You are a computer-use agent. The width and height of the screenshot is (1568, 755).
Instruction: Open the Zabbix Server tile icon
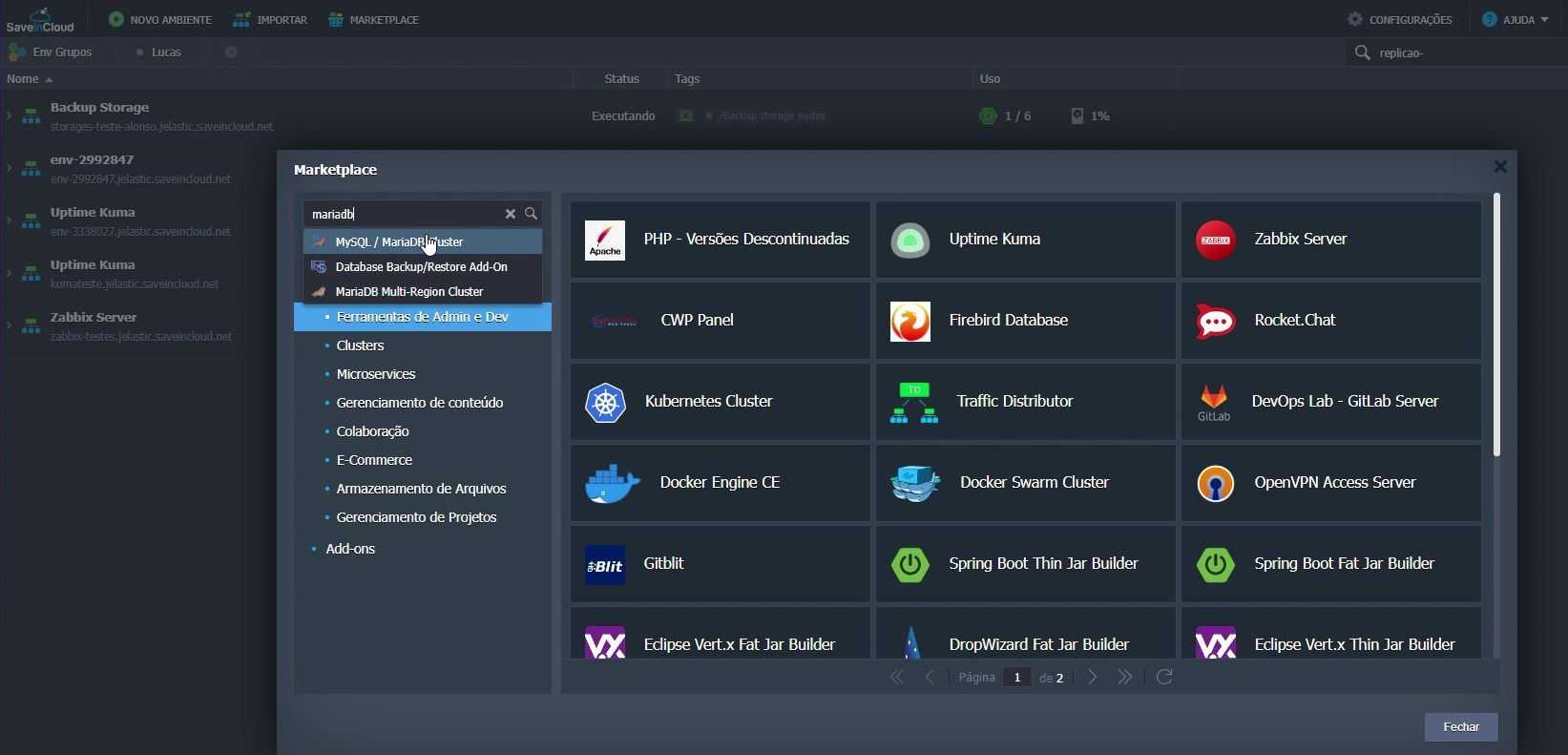click(x=1216, y=241)
